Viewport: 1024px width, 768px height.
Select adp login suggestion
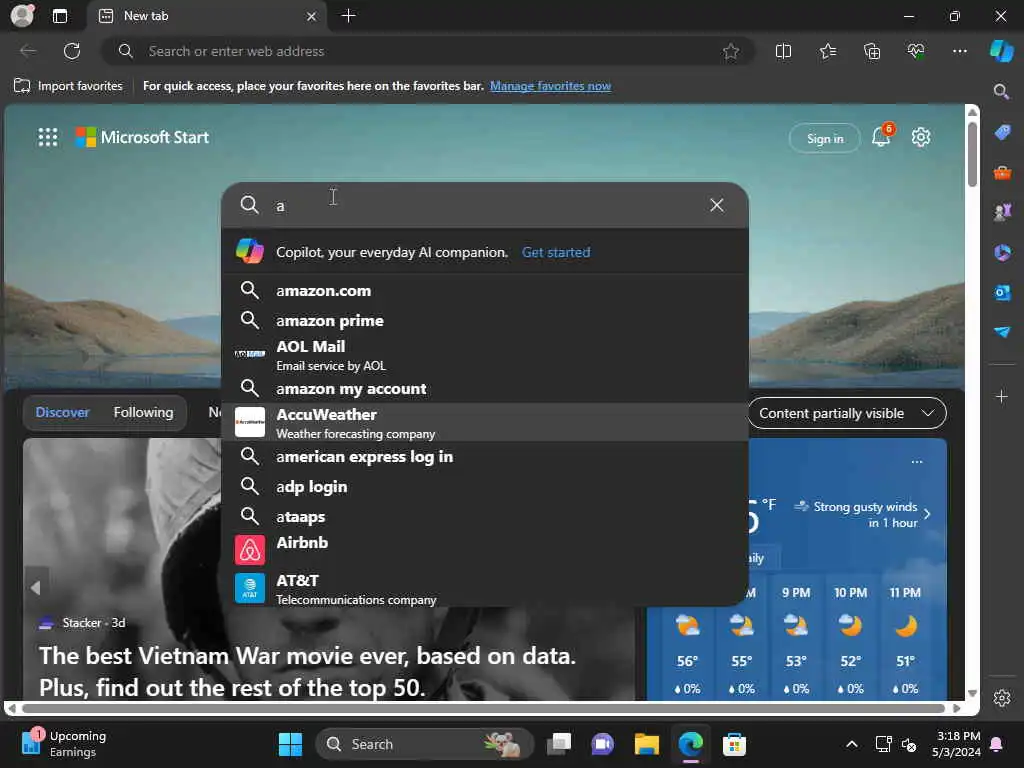(485, 487)
